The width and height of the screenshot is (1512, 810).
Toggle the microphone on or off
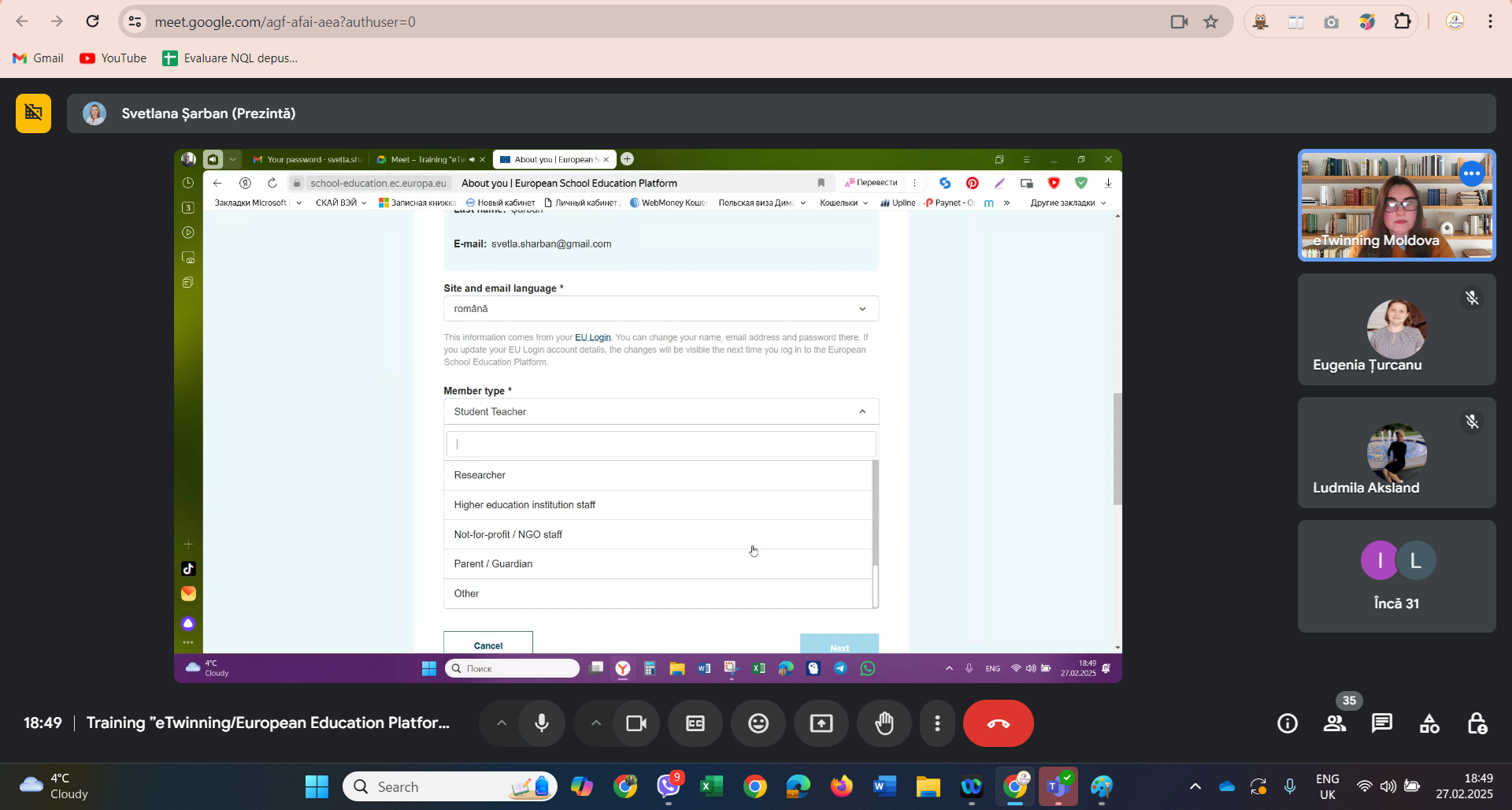(542, 723)
